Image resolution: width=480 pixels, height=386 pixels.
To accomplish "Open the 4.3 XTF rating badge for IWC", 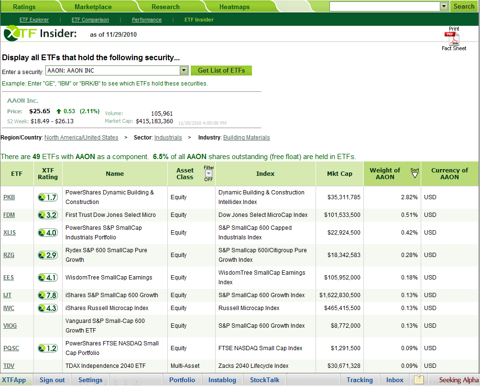I will [x=48, y=308].
